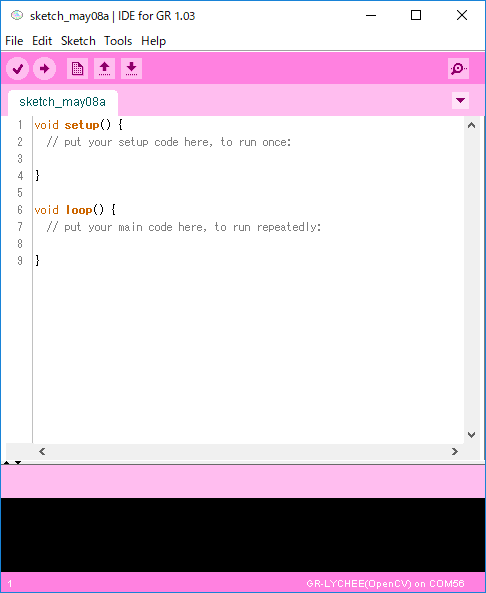The width and height of the screenshot is (486, 593).
Task: Select the sketch_may08a tab
Action: pyautogui.click(x=62, y=102)
